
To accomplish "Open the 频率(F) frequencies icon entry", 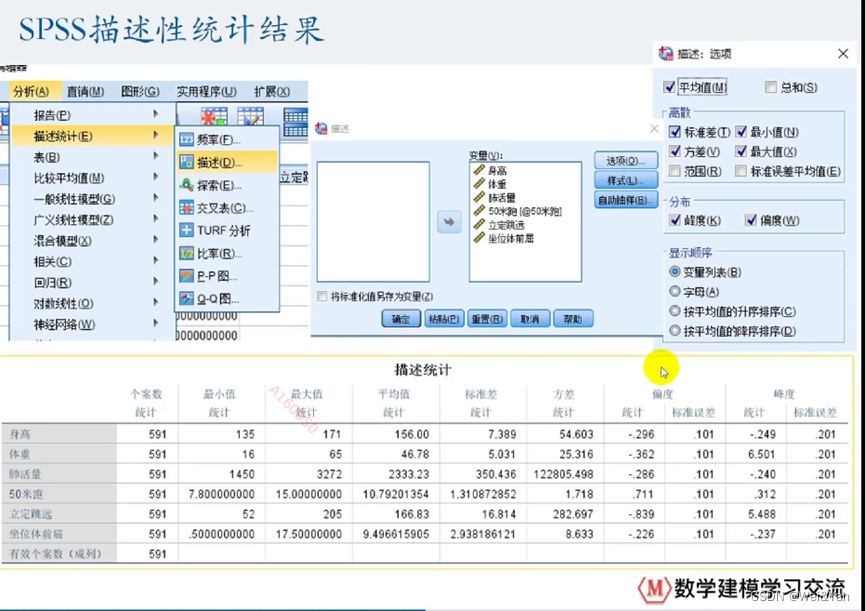I will click(x=186, y=140).
